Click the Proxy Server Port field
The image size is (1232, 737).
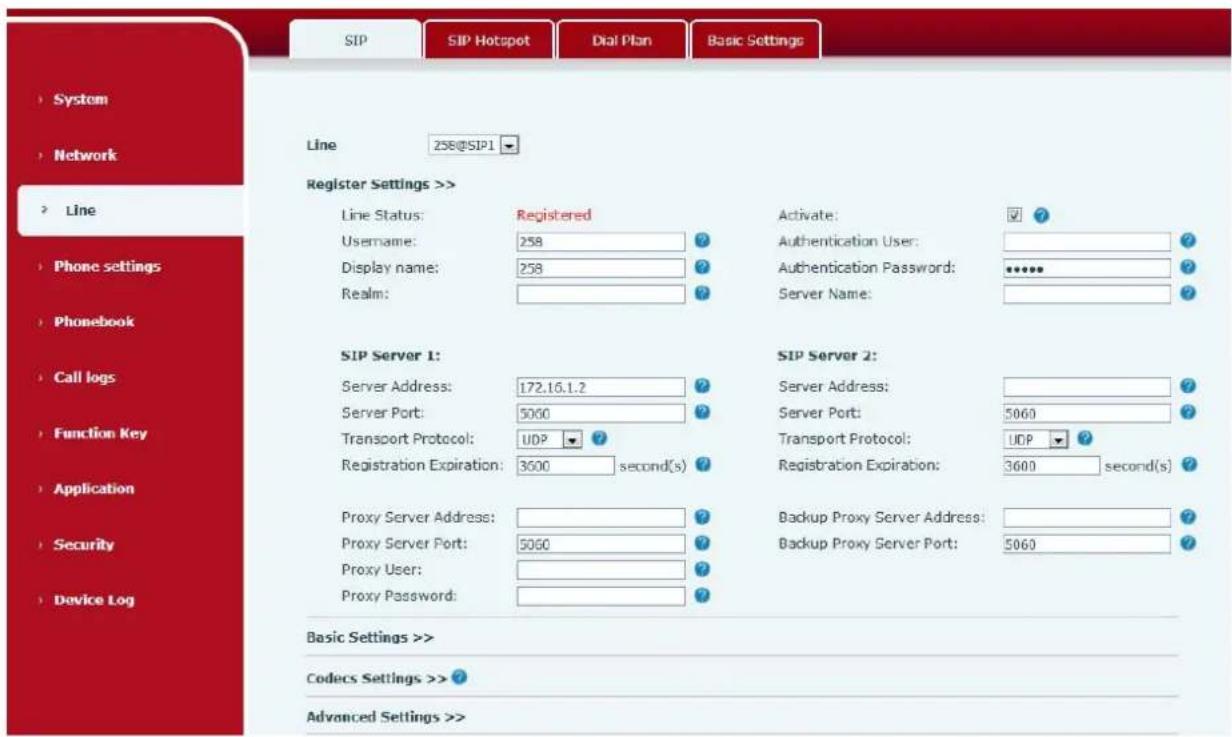[x=601, y=544]
